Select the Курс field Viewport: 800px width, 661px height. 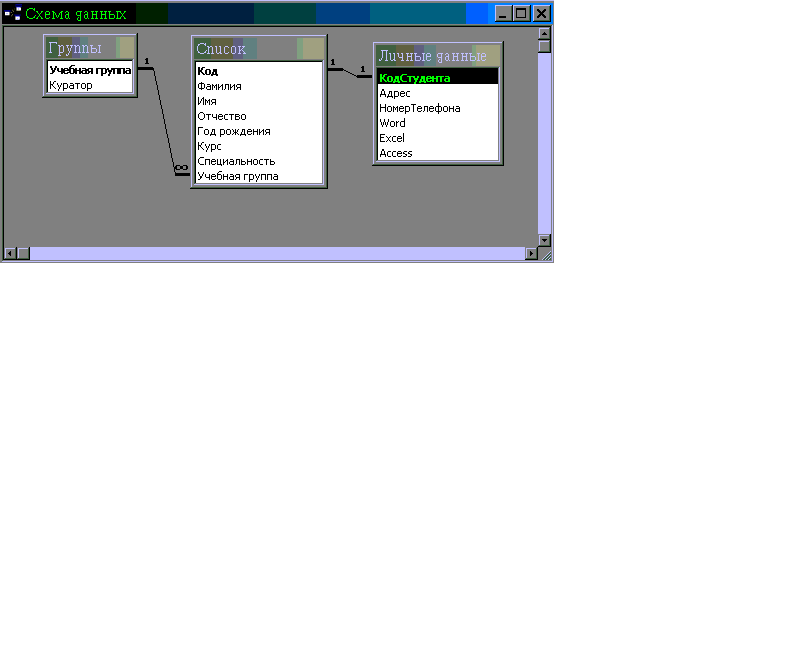[x=259, y=146]
